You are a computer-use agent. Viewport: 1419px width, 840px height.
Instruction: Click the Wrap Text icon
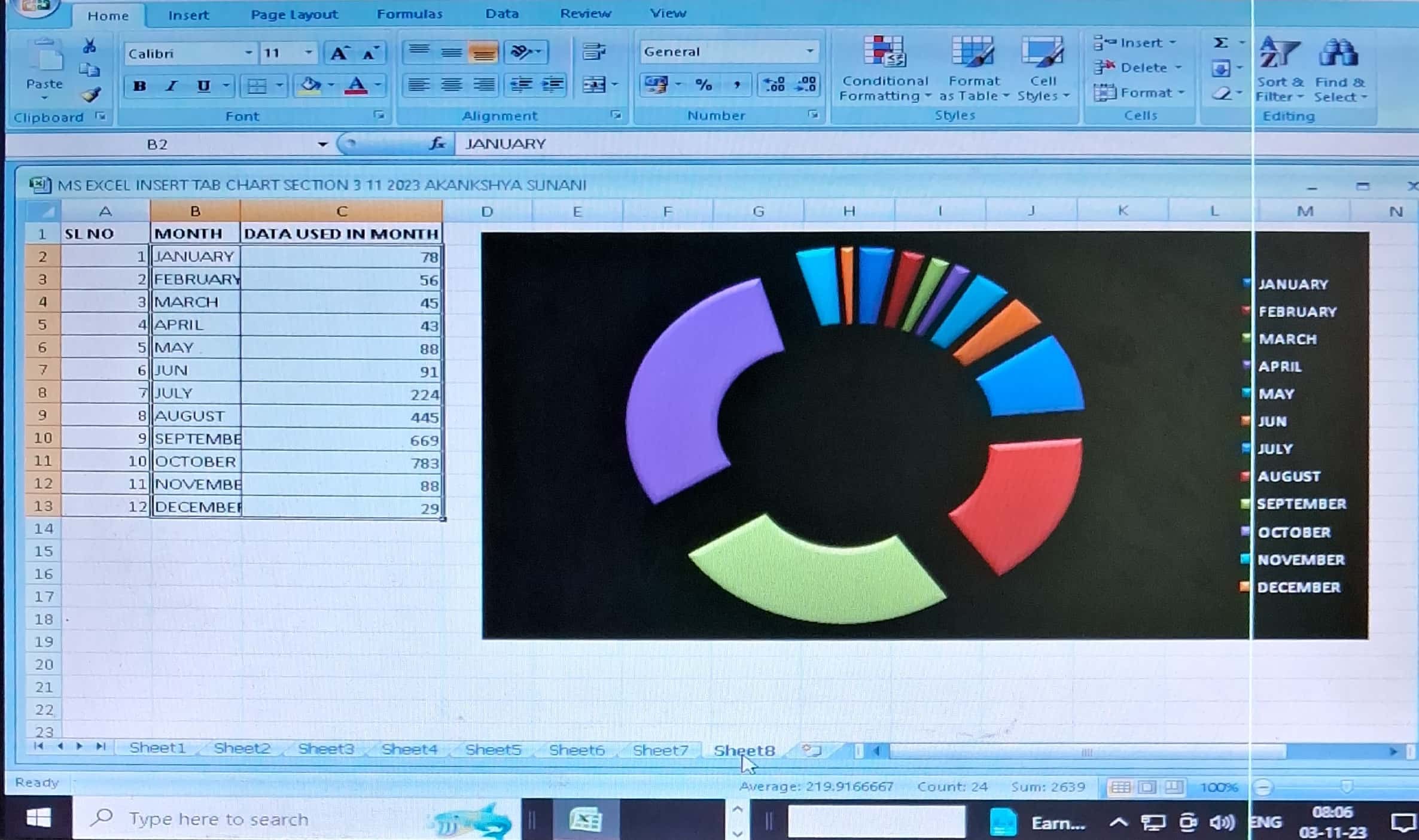pyautogui.click(x=593, y=52)
